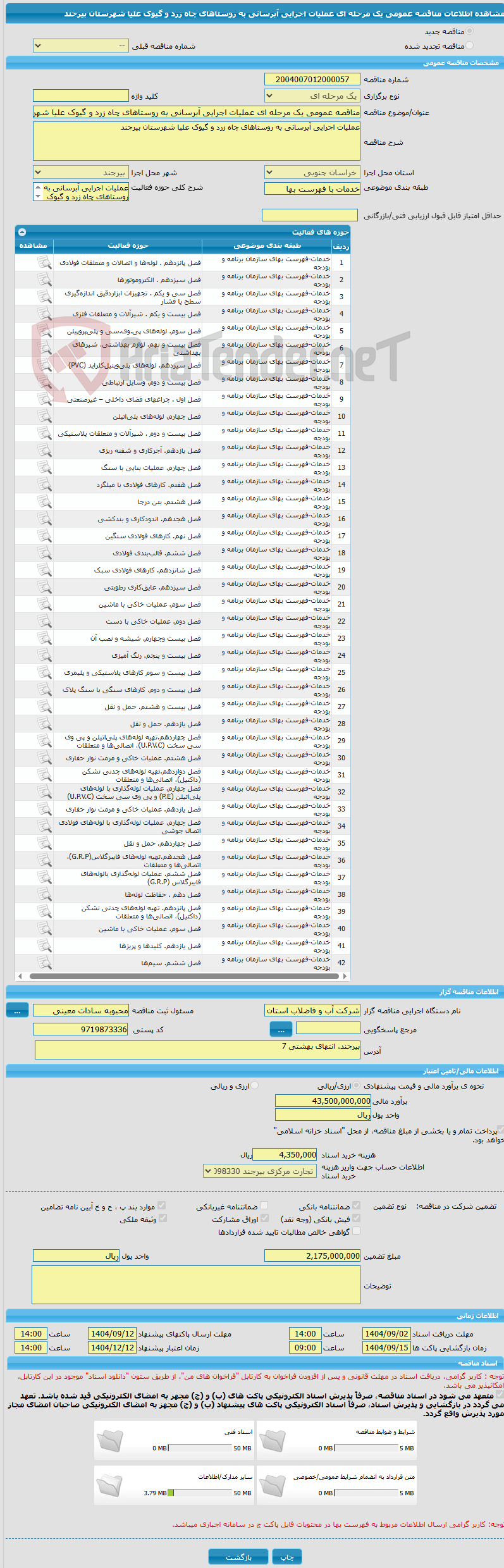Open view icon for row 9 چراغهای فضای داخلی
The image size is (504, 1568).
tap(44, 399)
